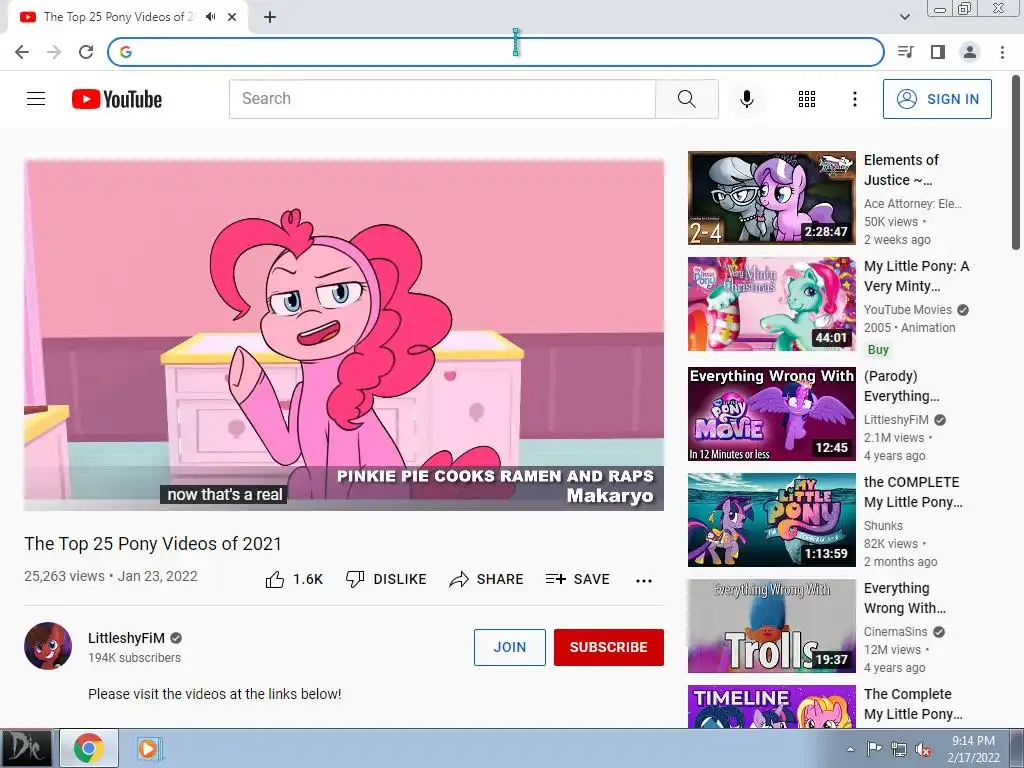Mute tab via speaker icon
Viewport: 1024px width, 768px height.
[210, 17]
